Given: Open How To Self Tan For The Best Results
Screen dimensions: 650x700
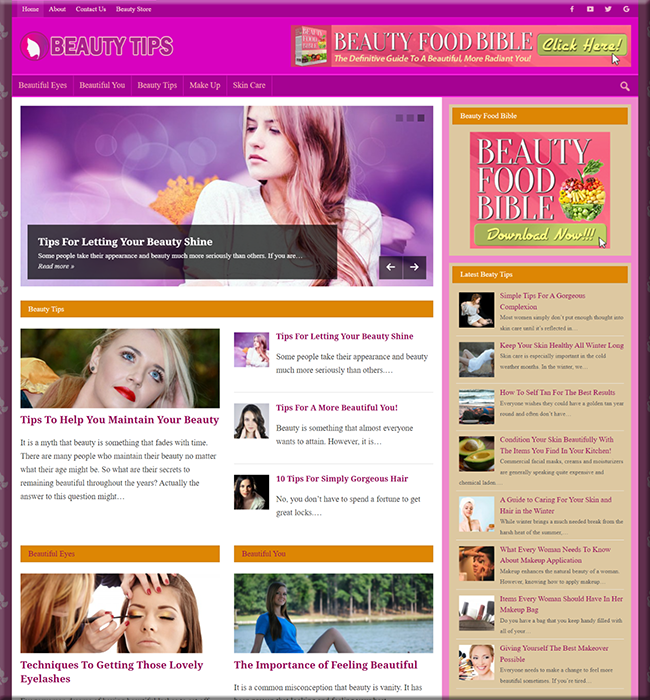Looking at the screenshot, I should (x=557, y=392).
